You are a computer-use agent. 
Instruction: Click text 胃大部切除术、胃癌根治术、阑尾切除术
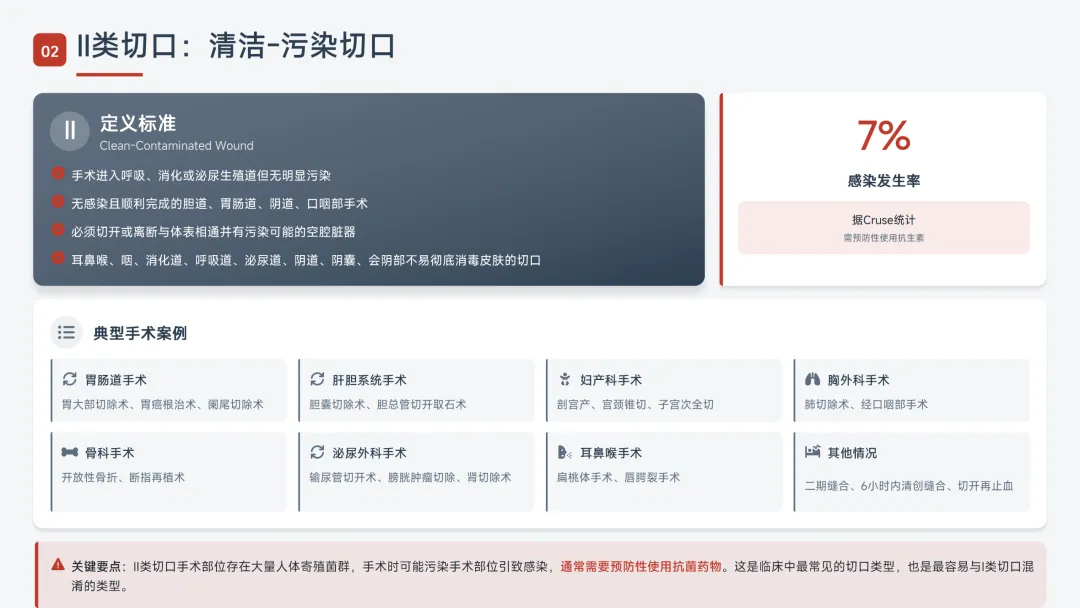pos(163,405)
